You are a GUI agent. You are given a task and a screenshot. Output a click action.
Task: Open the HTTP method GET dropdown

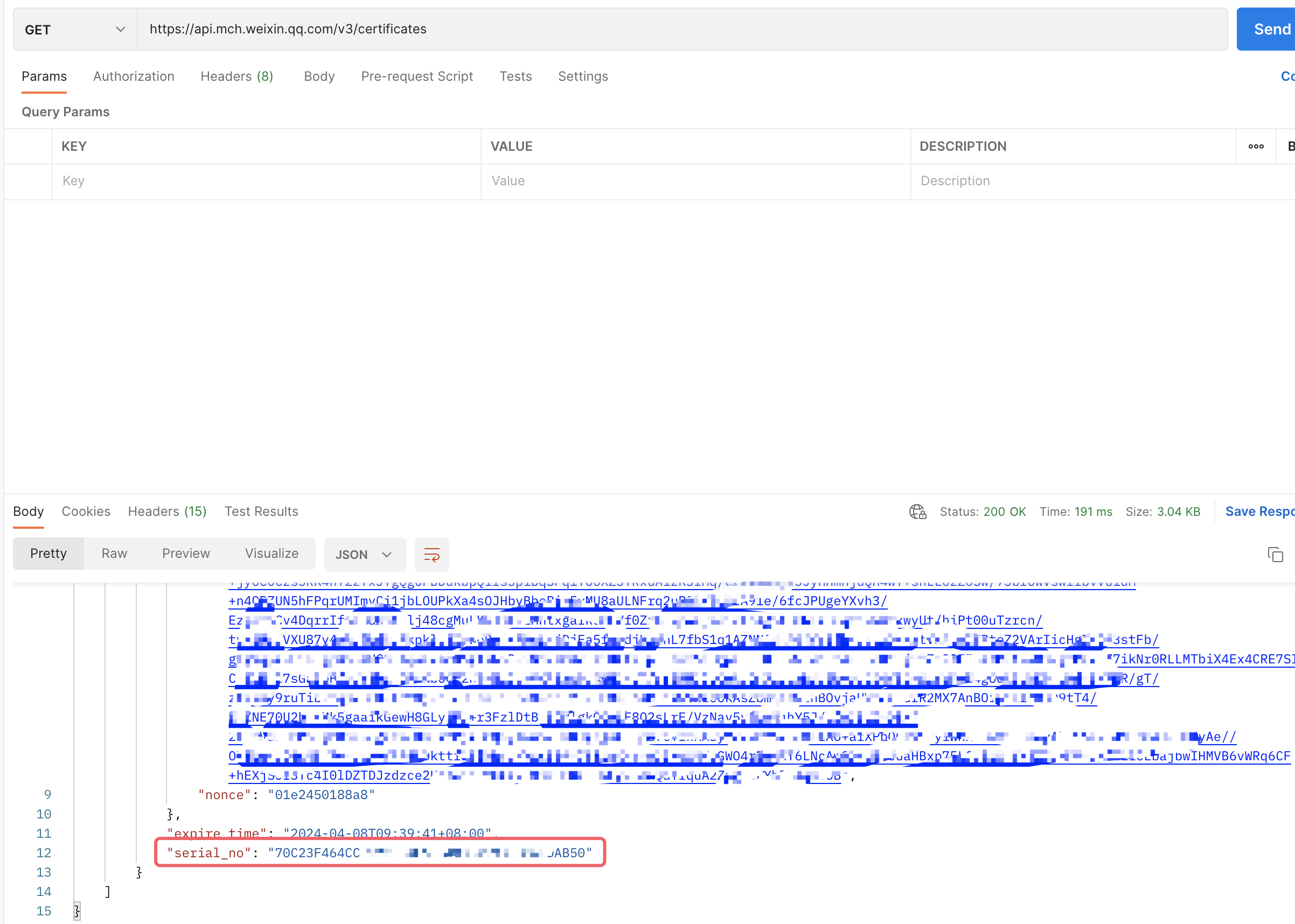coord(75,30)
